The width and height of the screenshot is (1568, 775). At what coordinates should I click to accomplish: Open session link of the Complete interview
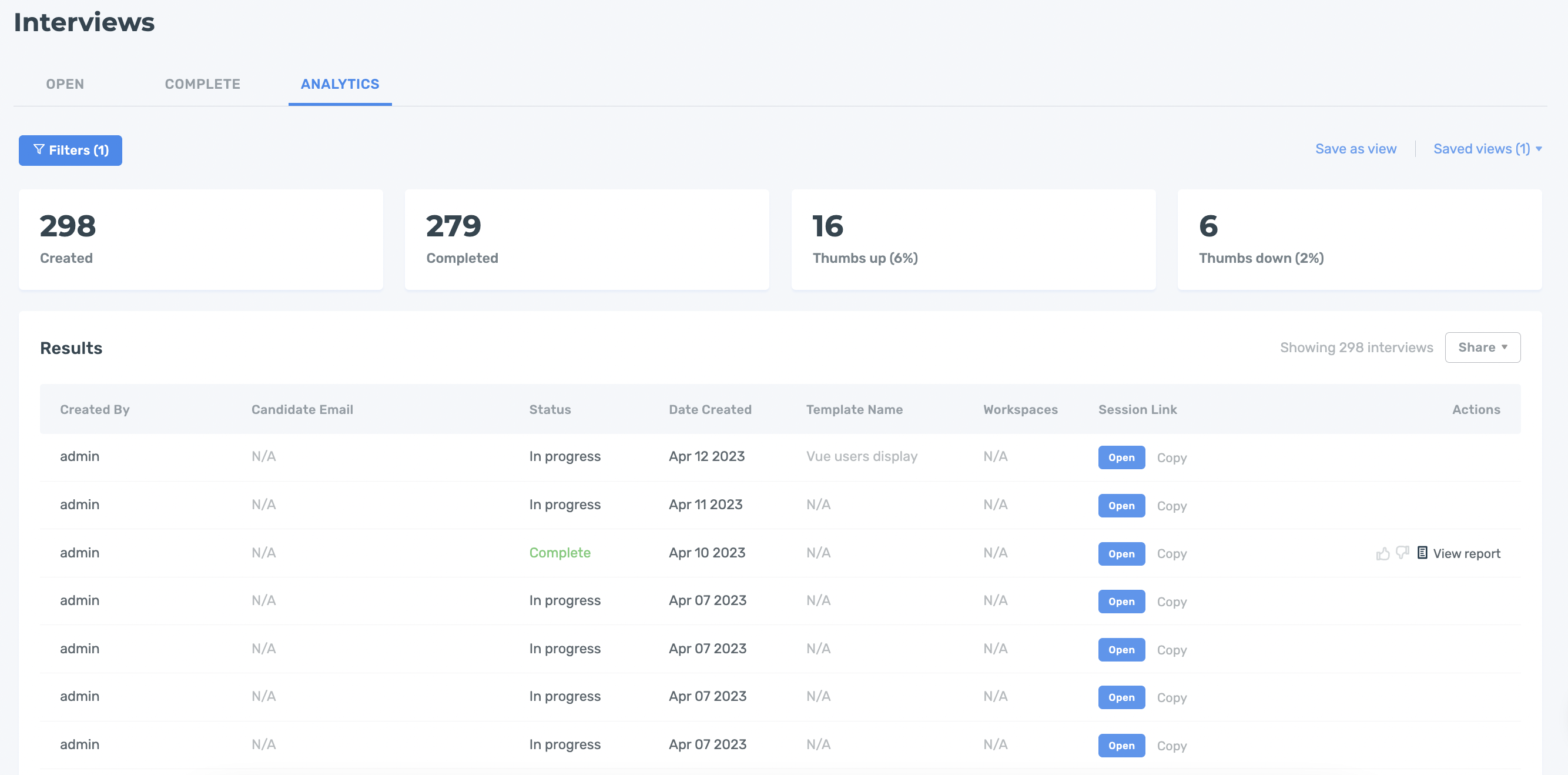coord(1121,553)
